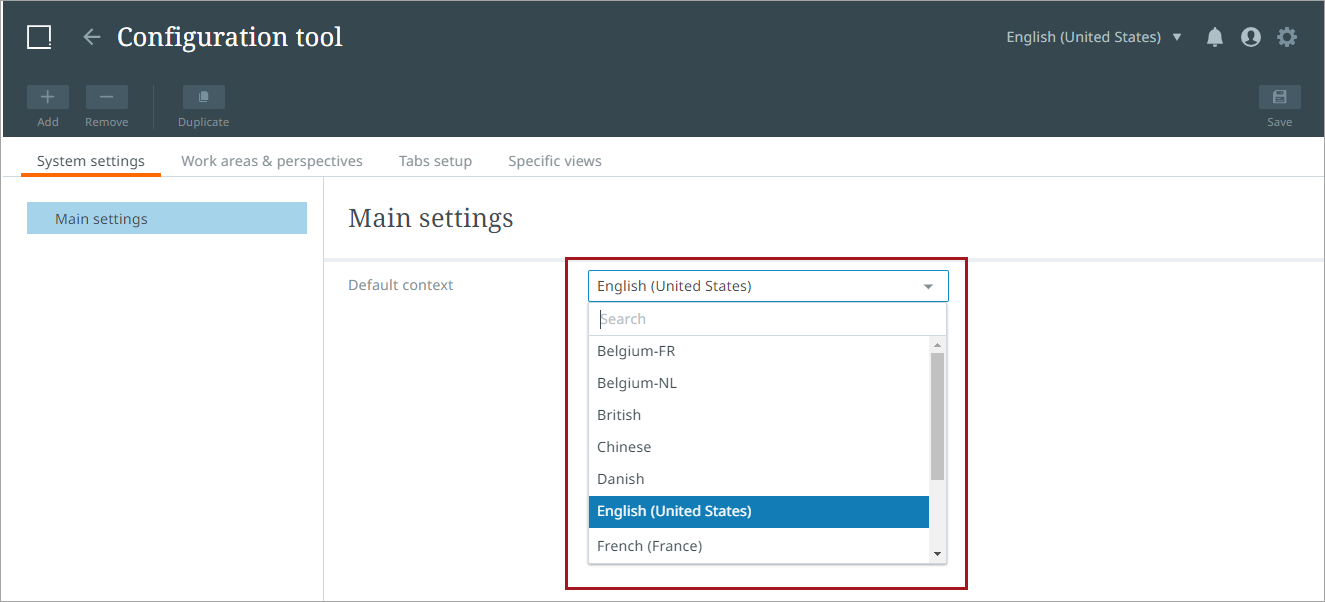
Task: Click the Remove minus toolbar button
Action: (107, 97)
